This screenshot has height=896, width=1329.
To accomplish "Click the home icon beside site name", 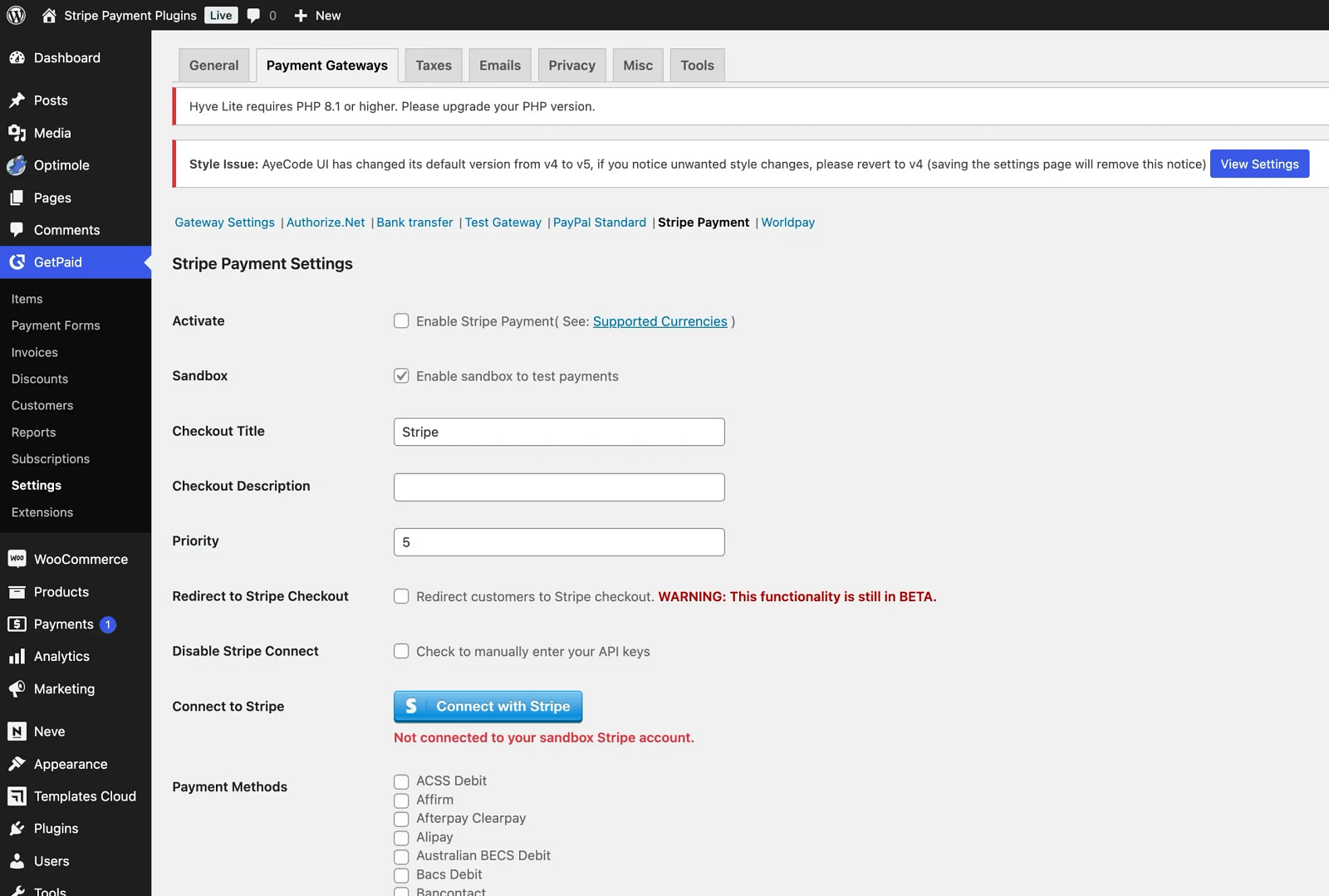I will point(49,15).
